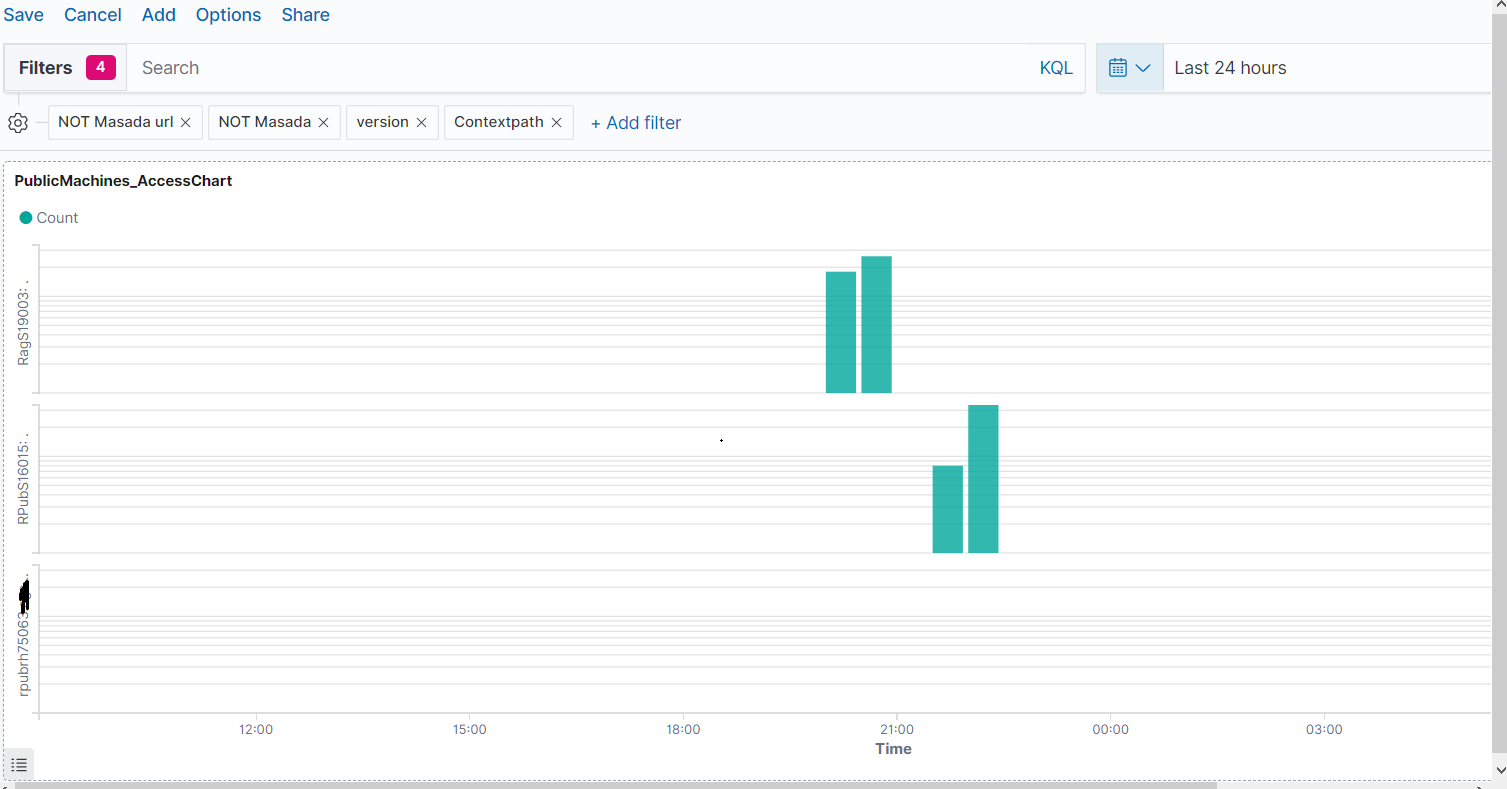This screenshot has height=789, width=1507.
Task: Click the 00:00 time axis label
Action: coord(1110,730)
